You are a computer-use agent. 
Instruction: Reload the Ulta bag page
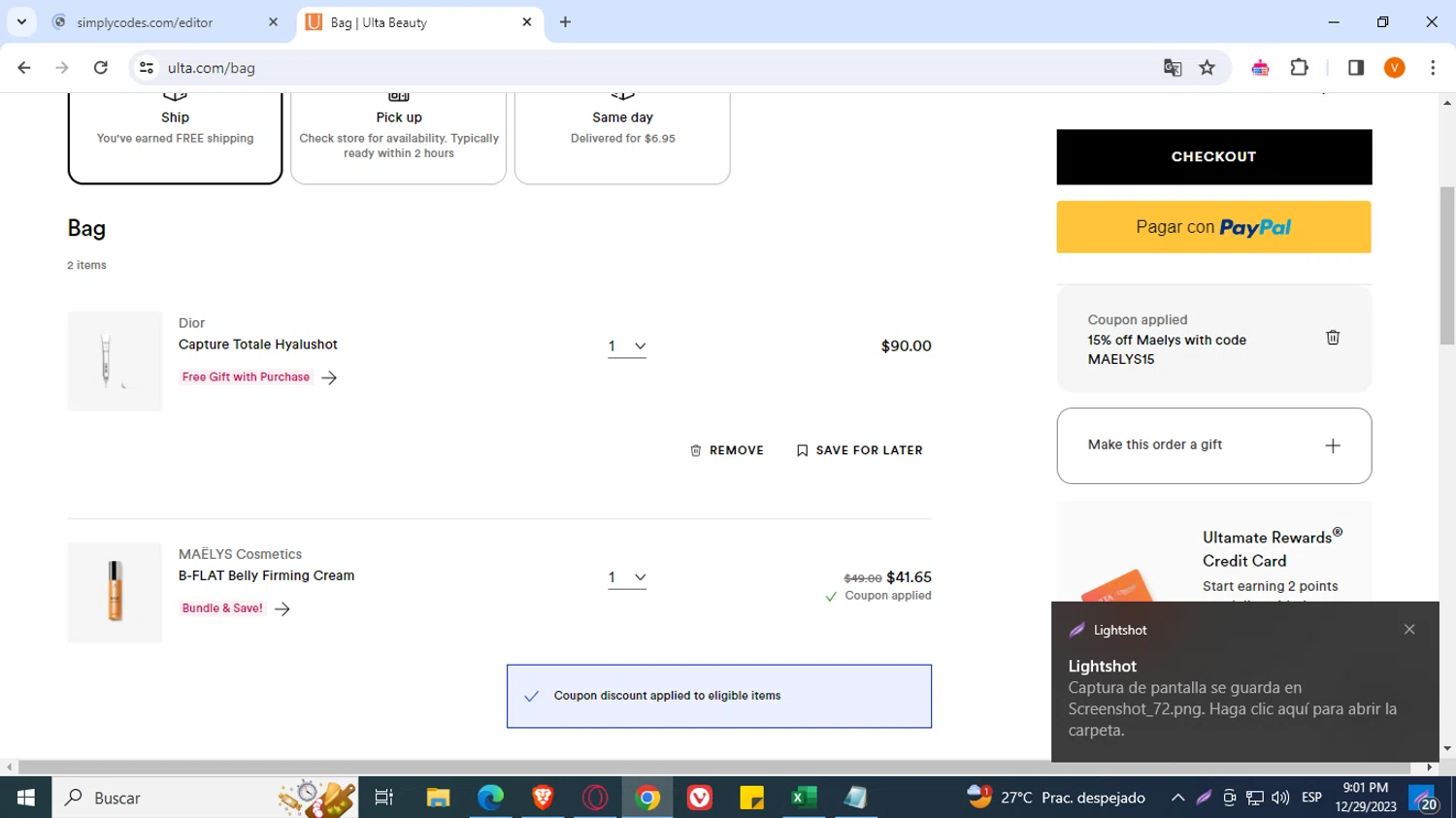coord(101,68)
